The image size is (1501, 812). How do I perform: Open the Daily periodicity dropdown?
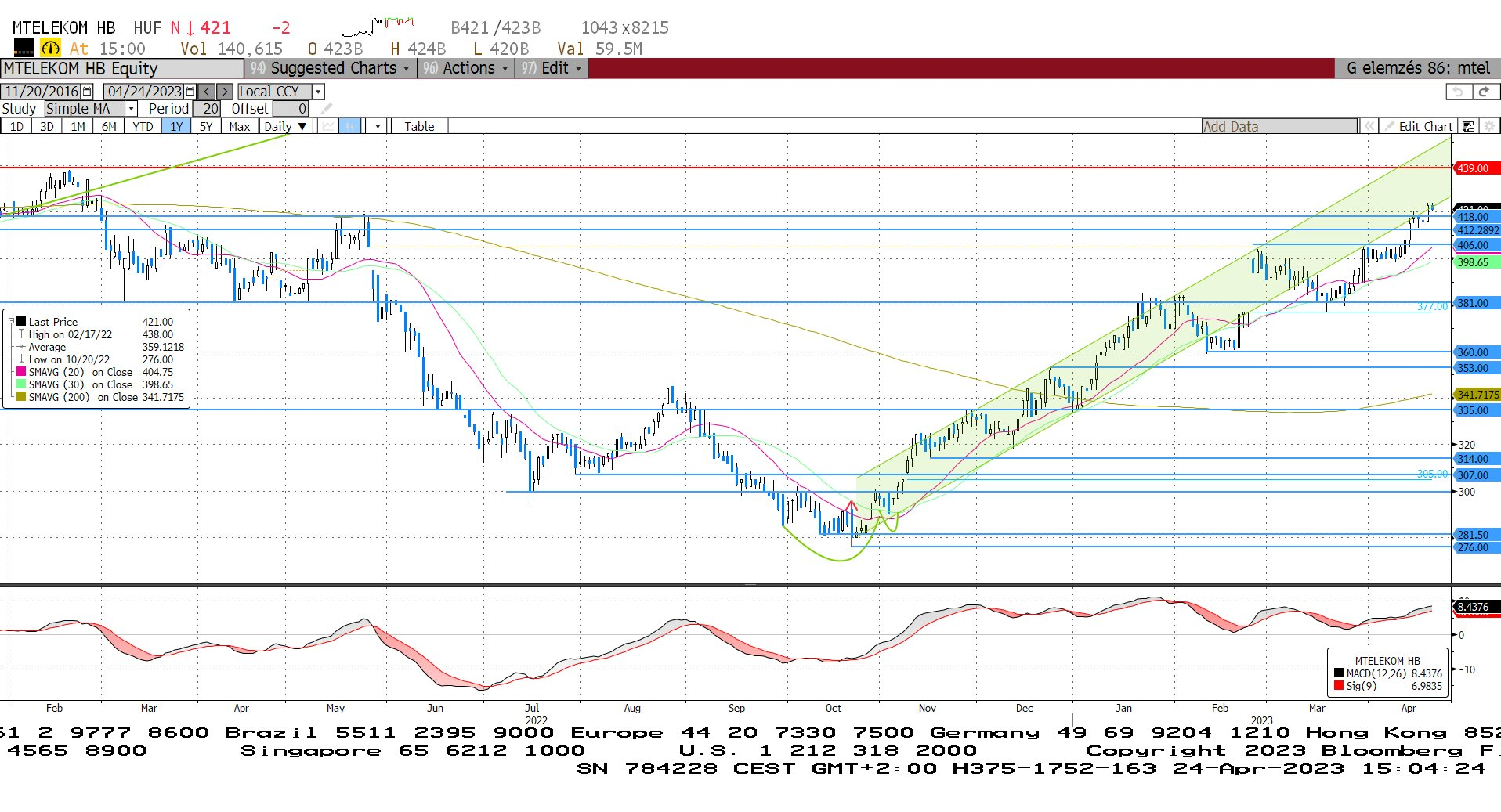[x=287, y=126]
